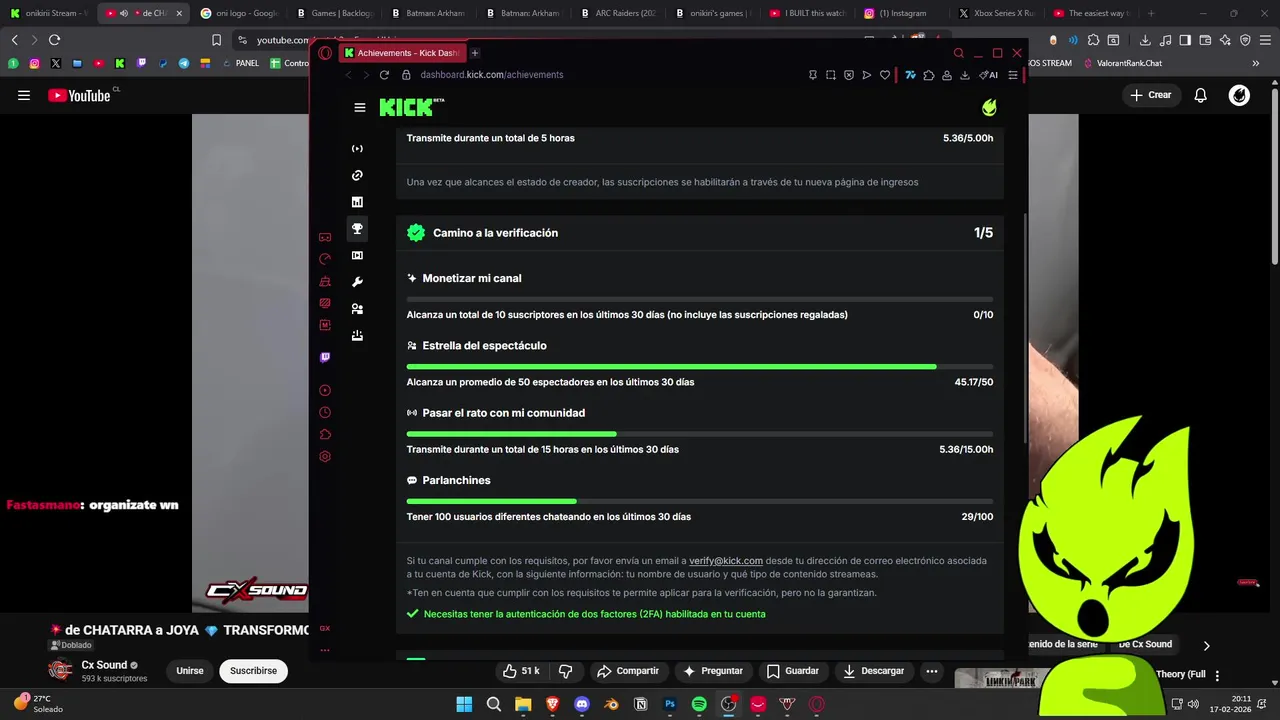This screenshot has width=1280, height=720.
Task: Open the Kick hamburger menu
Action: click(x=360, y=108)
